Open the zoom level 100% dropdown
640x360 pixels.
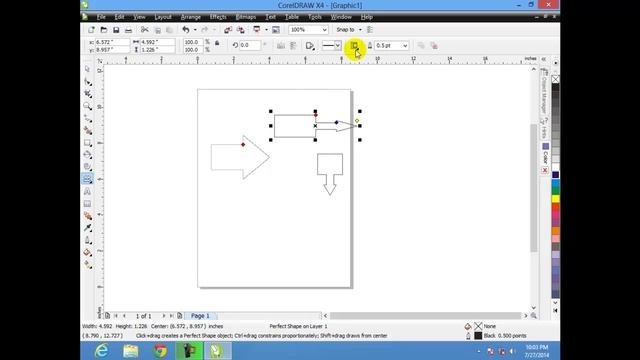324,30
